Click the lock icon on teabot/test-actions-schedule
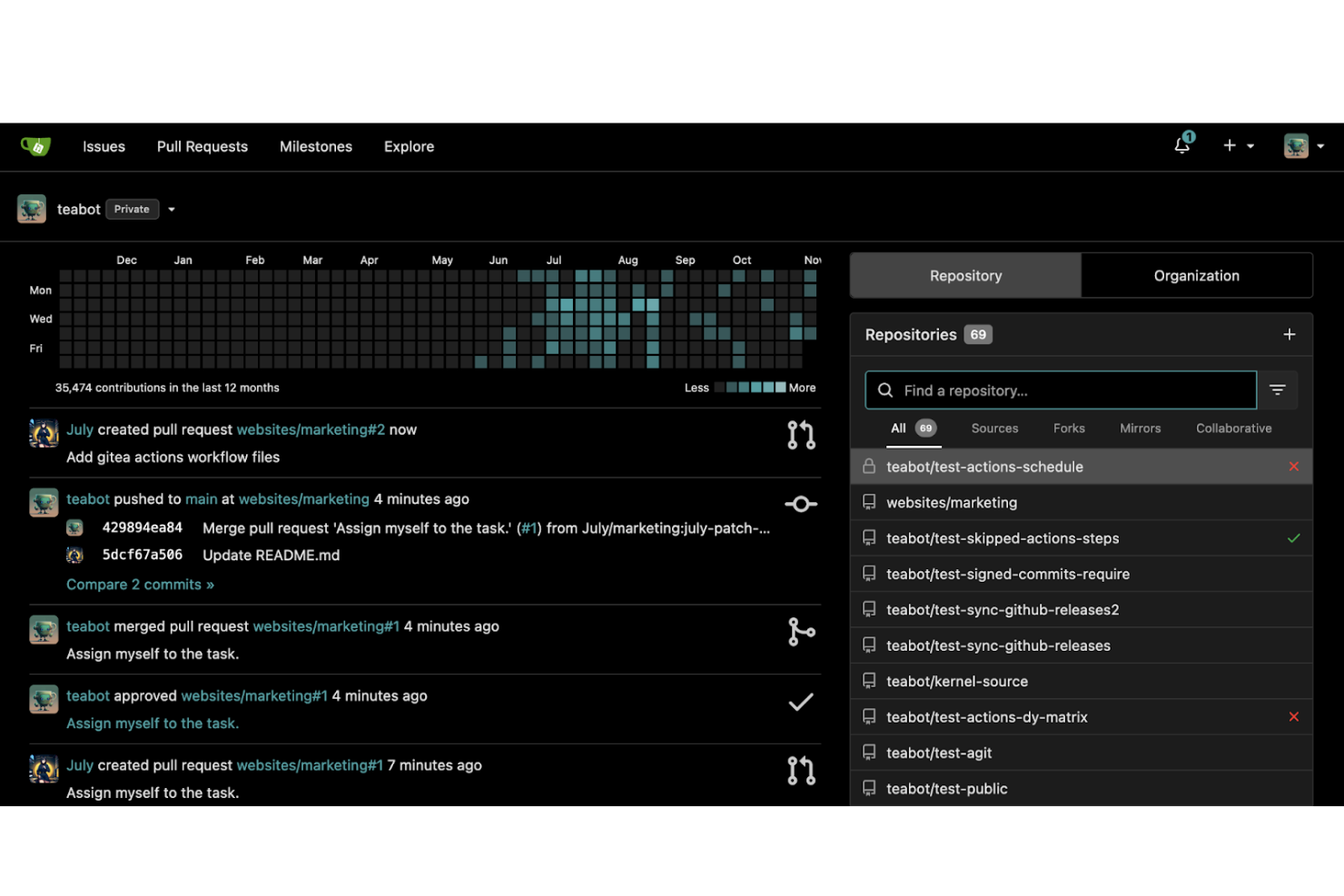This screenshot has height=896, width=1344. [870, 467]
